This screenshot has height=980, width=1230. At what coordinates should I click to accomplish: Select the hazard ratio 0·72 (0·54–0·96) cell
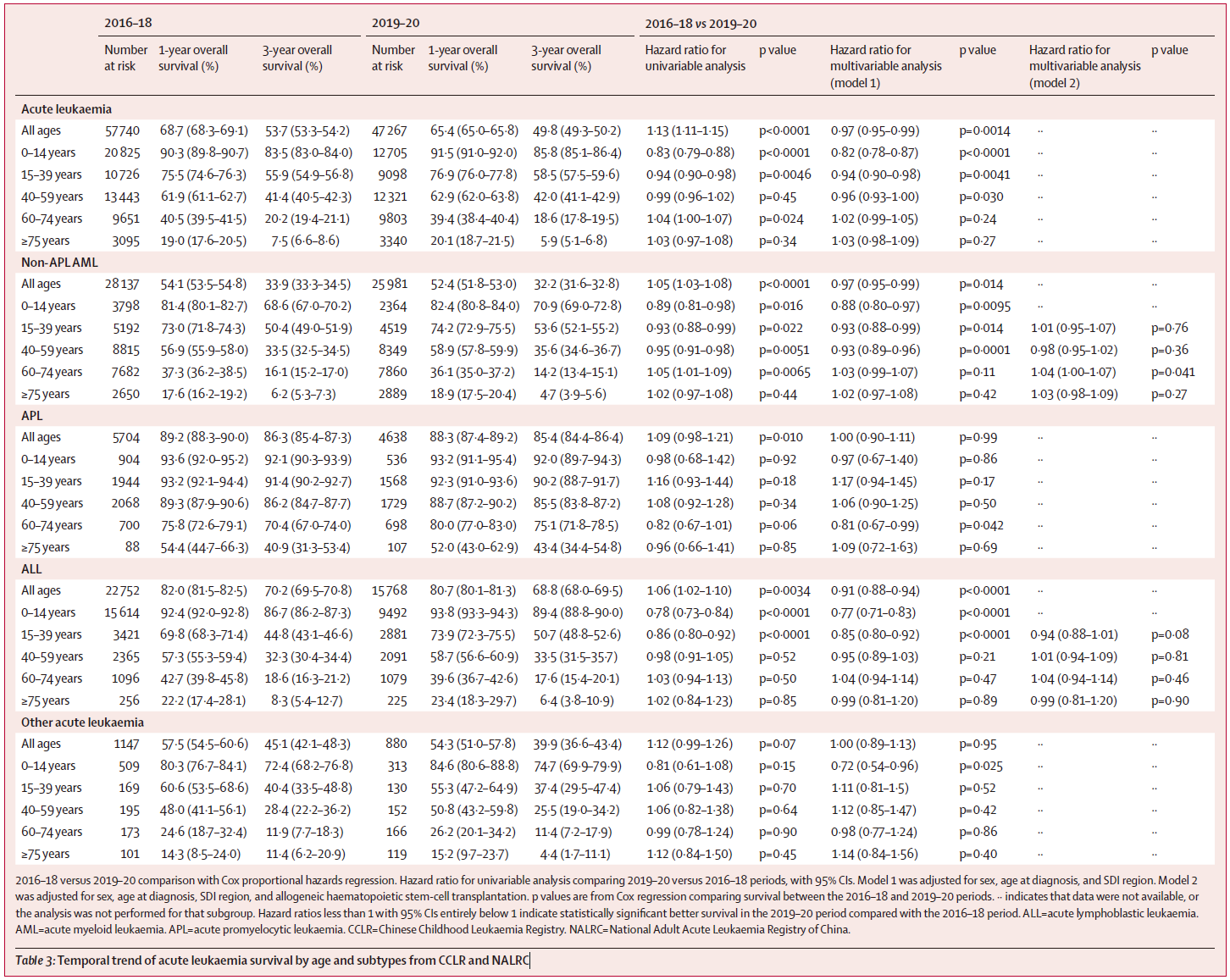click(873, 766)
